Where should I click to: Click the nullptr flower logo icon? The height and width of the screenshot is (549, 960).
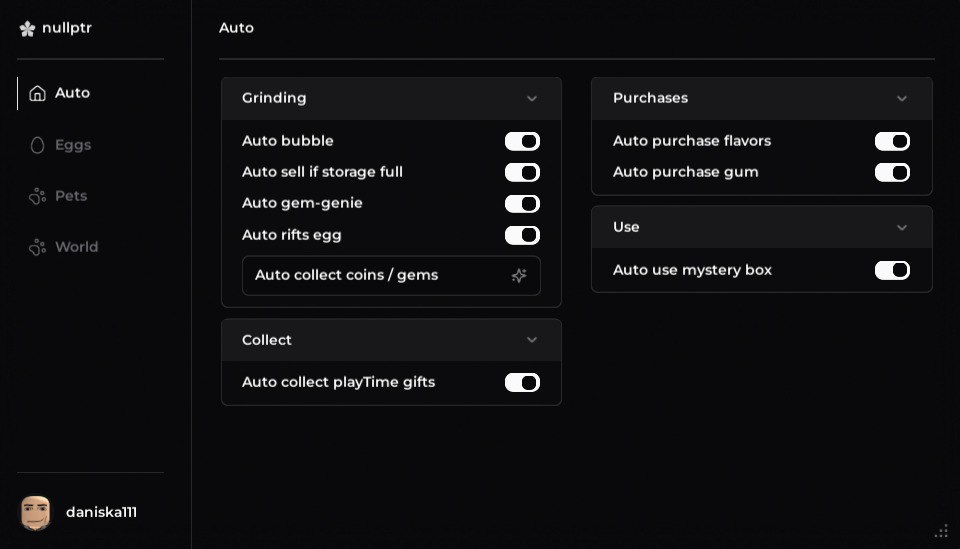27,29
